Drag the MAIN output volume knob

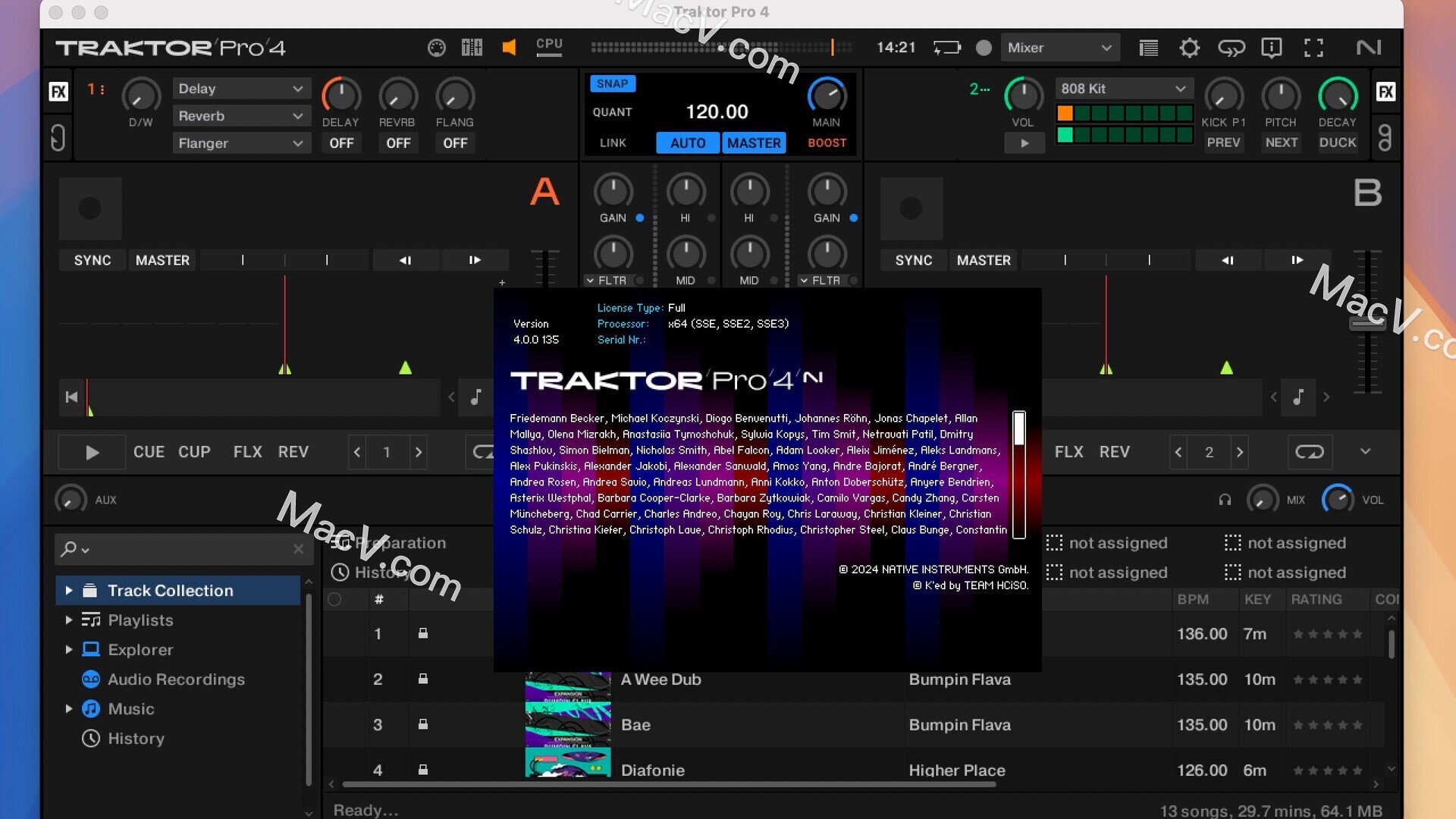click(x=826, y=97)
